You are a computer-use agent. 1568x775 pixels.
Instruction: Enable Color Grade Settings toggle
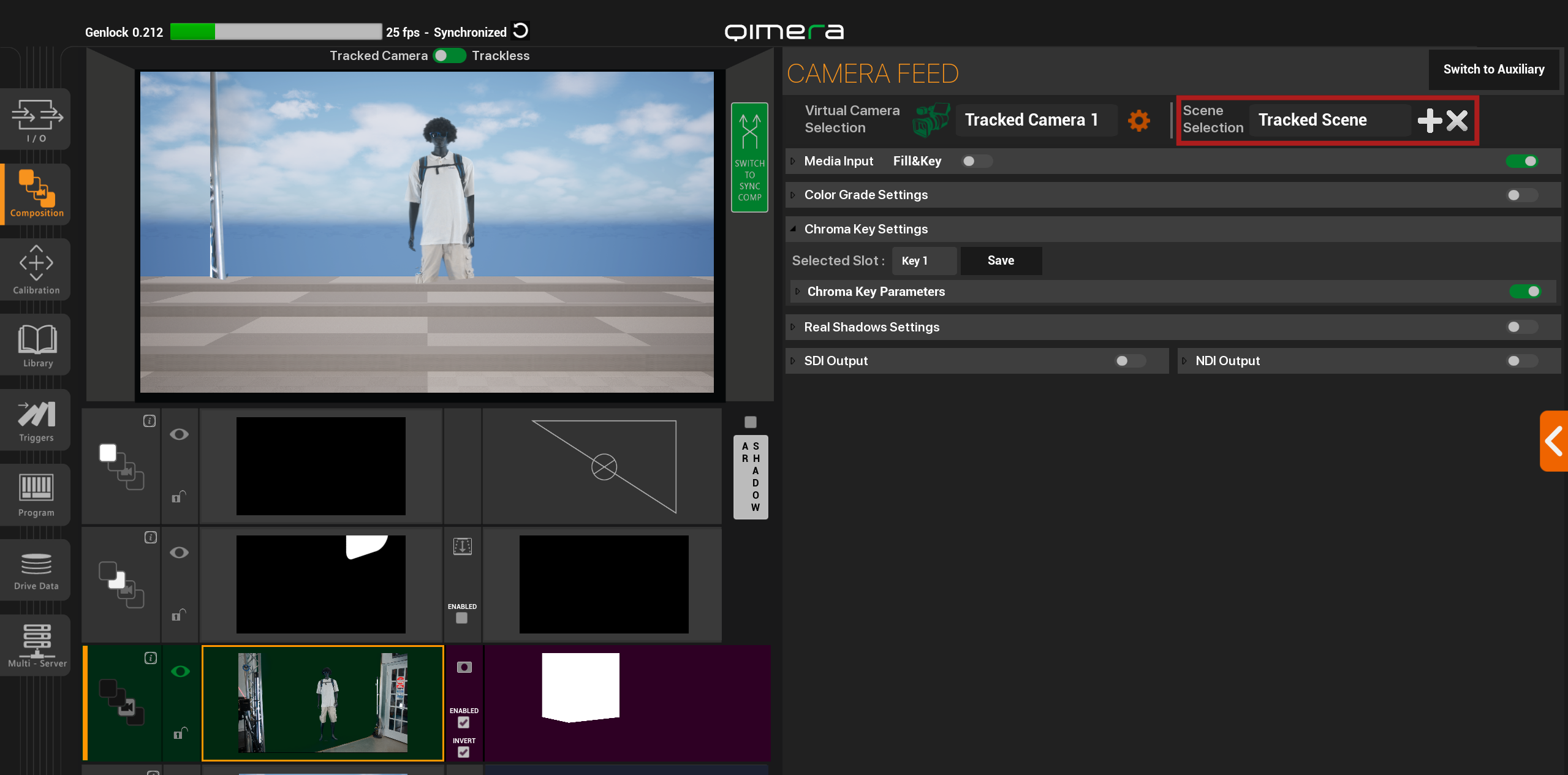pos(1522,195)
